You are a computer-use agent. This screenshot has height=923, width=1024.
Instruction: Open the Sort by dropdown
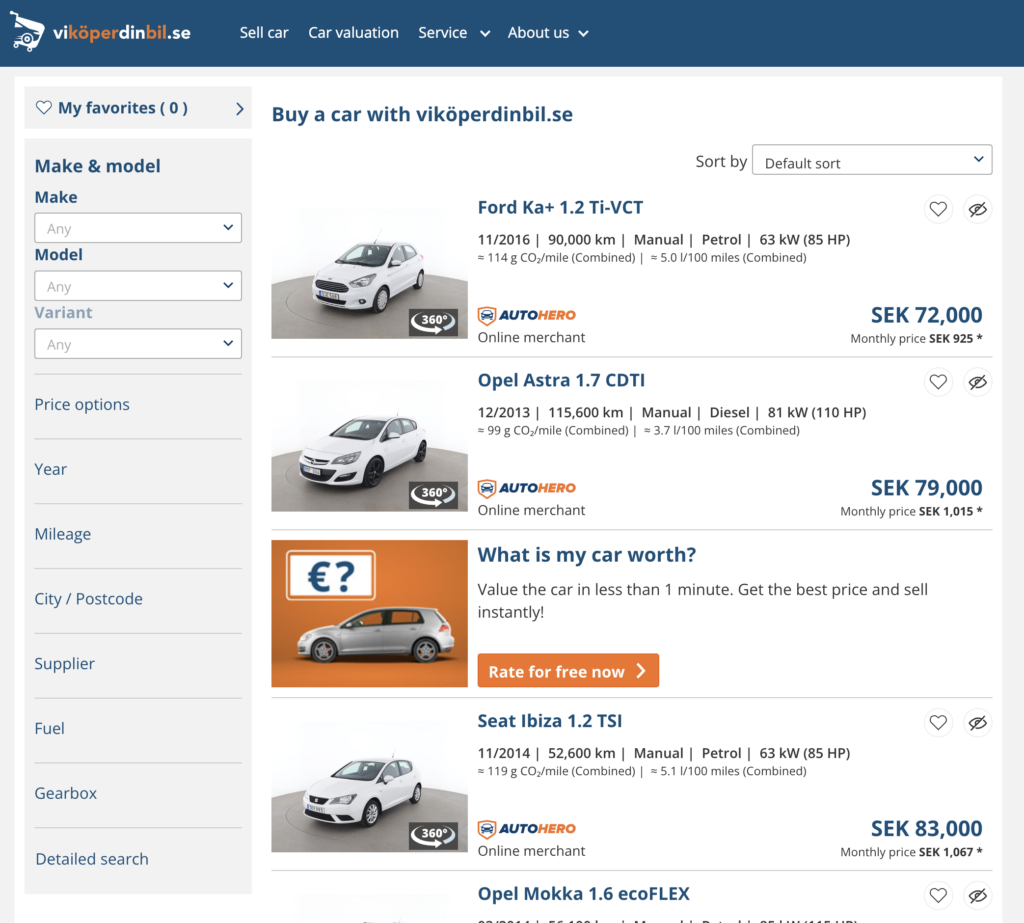[x=872, y=162]
